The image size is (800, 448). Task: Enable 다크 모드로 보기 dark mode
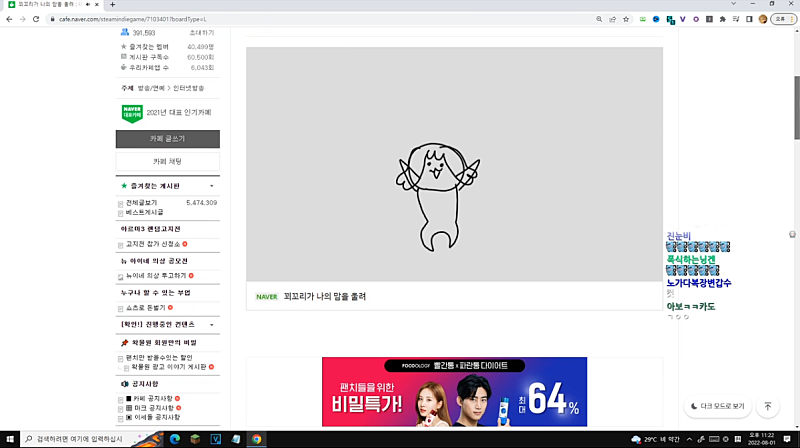pyautogui.click(x=717, y=407)
